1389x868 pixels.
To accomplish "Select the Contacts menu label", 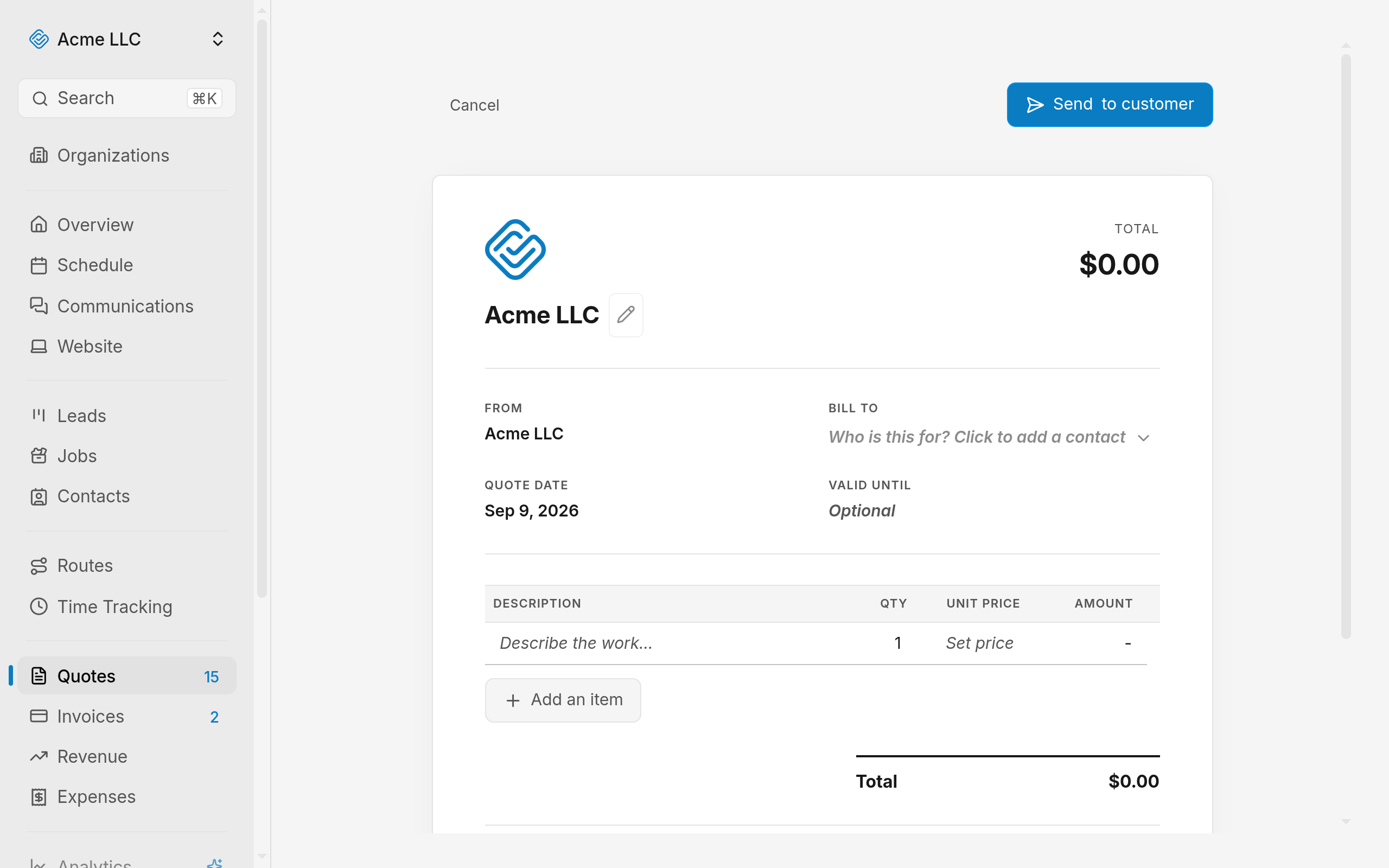I will pyautogui.click(x=93, y=496).
